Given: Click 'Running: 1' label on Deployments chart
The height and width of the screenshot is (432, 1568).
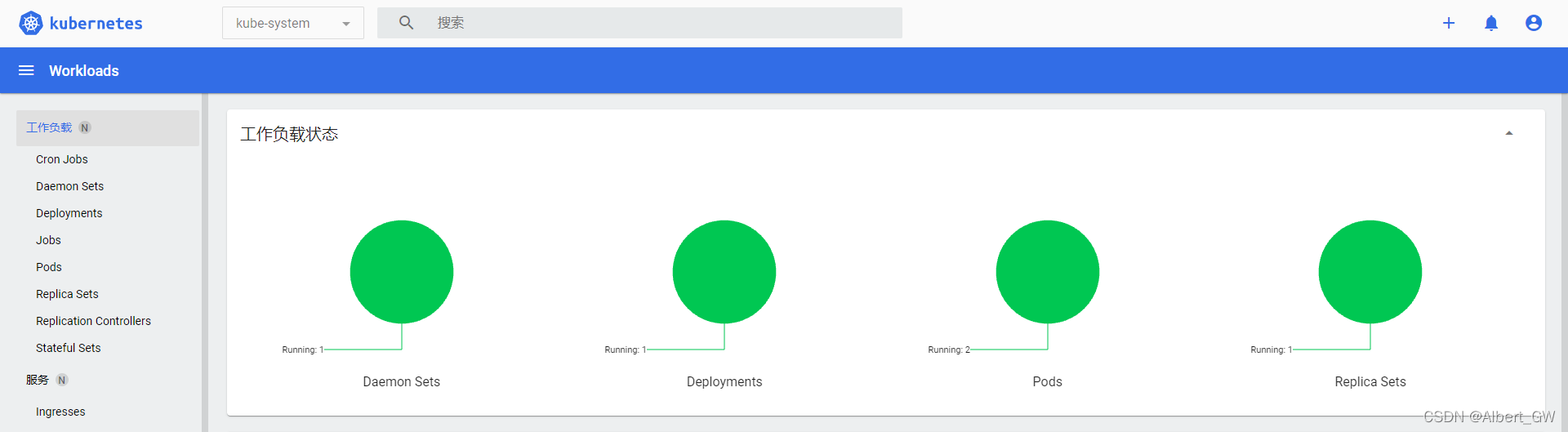Looking at the screenshot, I should pyautogui.click(x=626, y=350).
